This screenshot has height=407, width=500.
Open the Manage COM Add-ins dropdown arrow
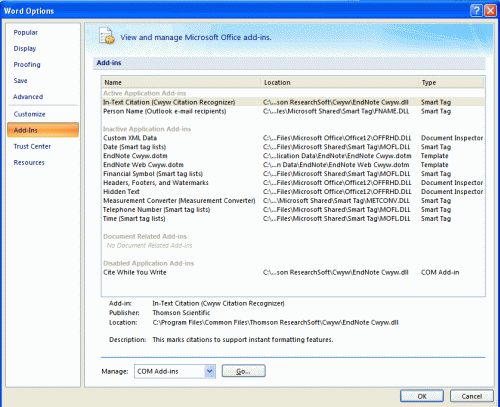tap(210, 371)
